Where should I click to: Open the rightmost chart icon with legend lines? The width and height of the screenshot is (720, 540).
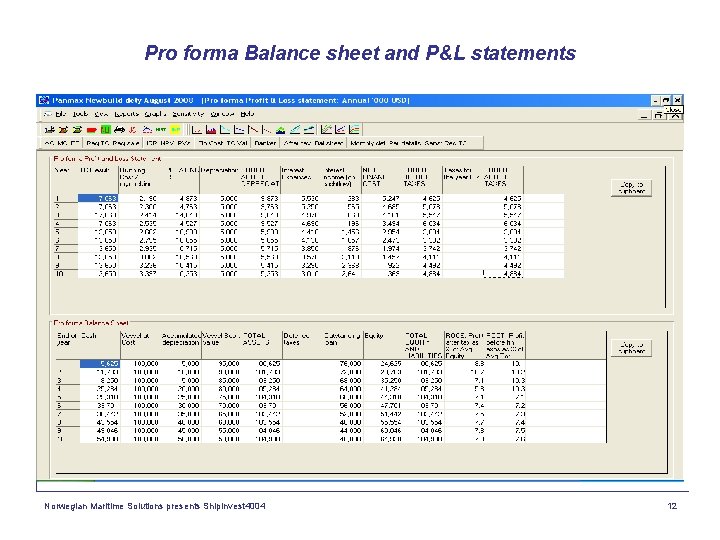354,130
